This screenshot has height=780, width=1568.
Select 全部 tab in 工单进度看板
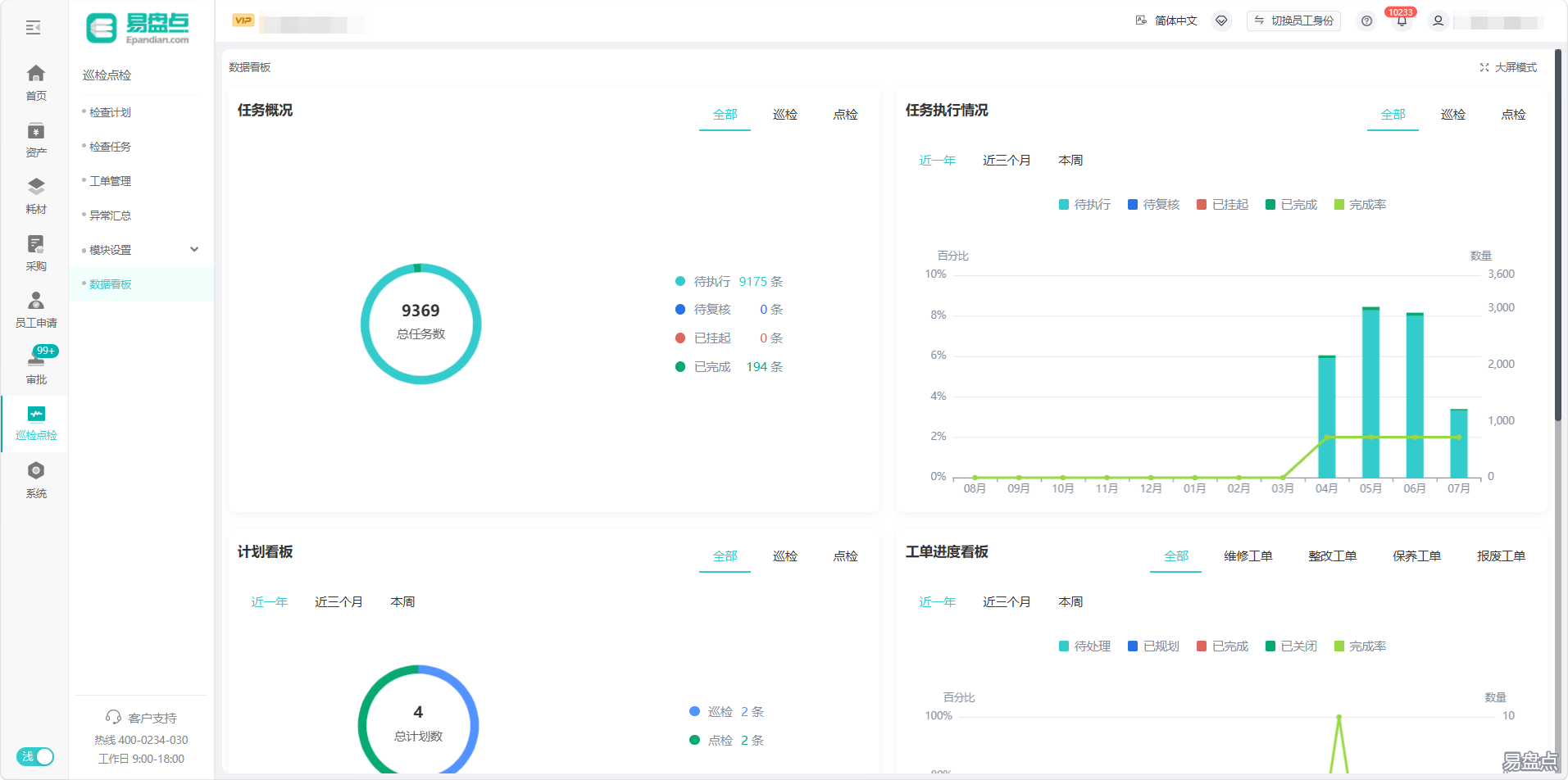[1176, 556]
